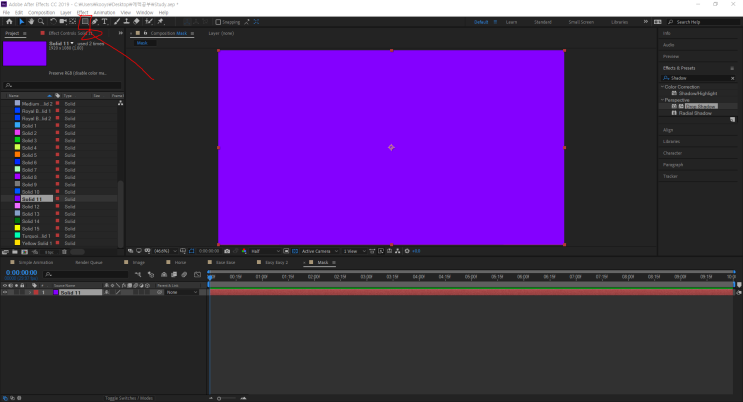The image size is (743, 402).
Task: Select the Pen tool
Action: tap(95, 22)
